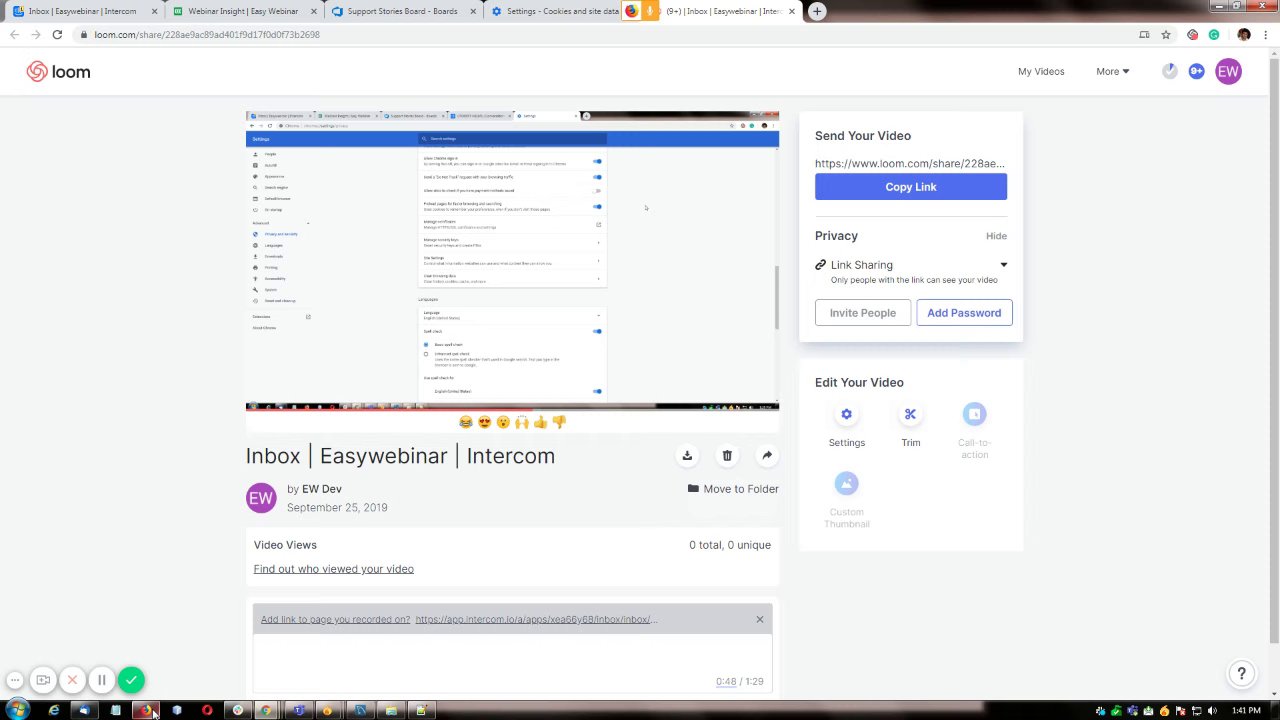Image resolution: width=1280 pixels, height=720 pixels.
Task: React with the surprised emoji
Action: coord(503,422)
